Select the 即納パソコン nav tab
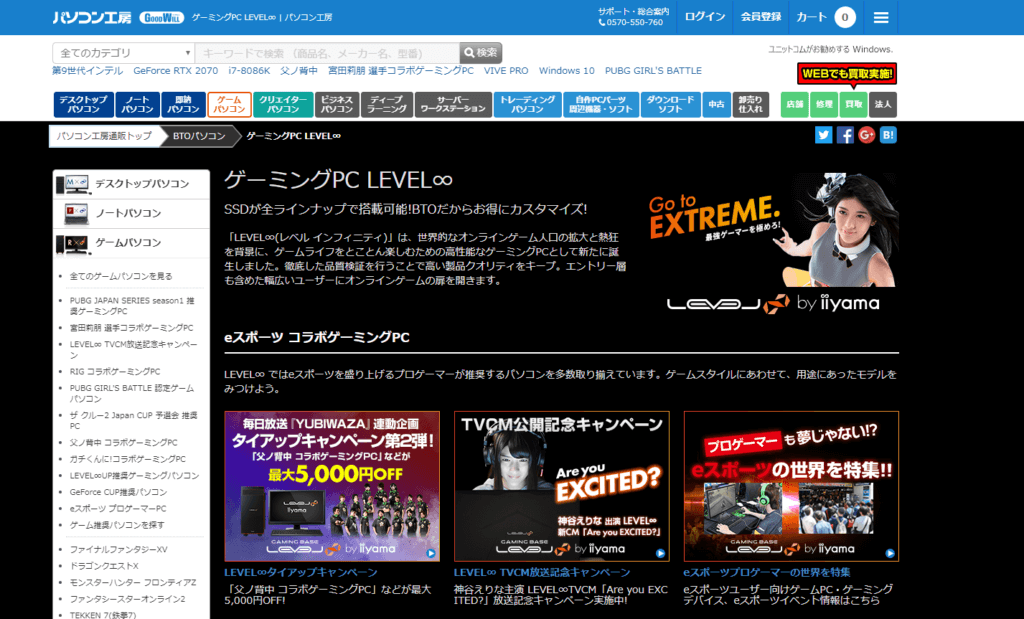Screen dimensions: 1024x619 (184, 104)
